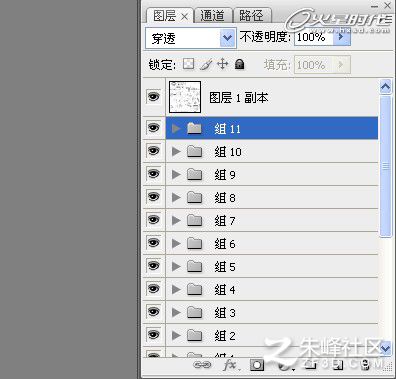
Task: Switch to the 图层 tab
Action: [x=169, y=16]
